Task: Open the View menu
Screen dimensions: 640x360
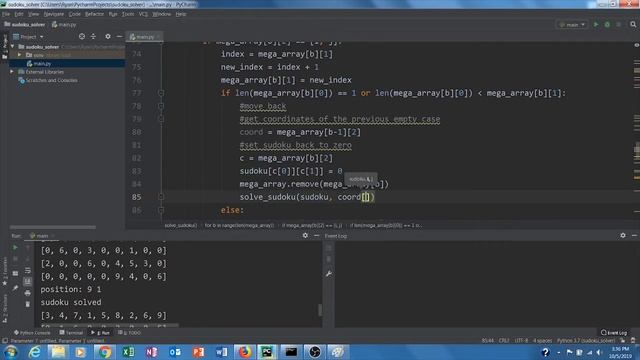Action: pos(33,14)
